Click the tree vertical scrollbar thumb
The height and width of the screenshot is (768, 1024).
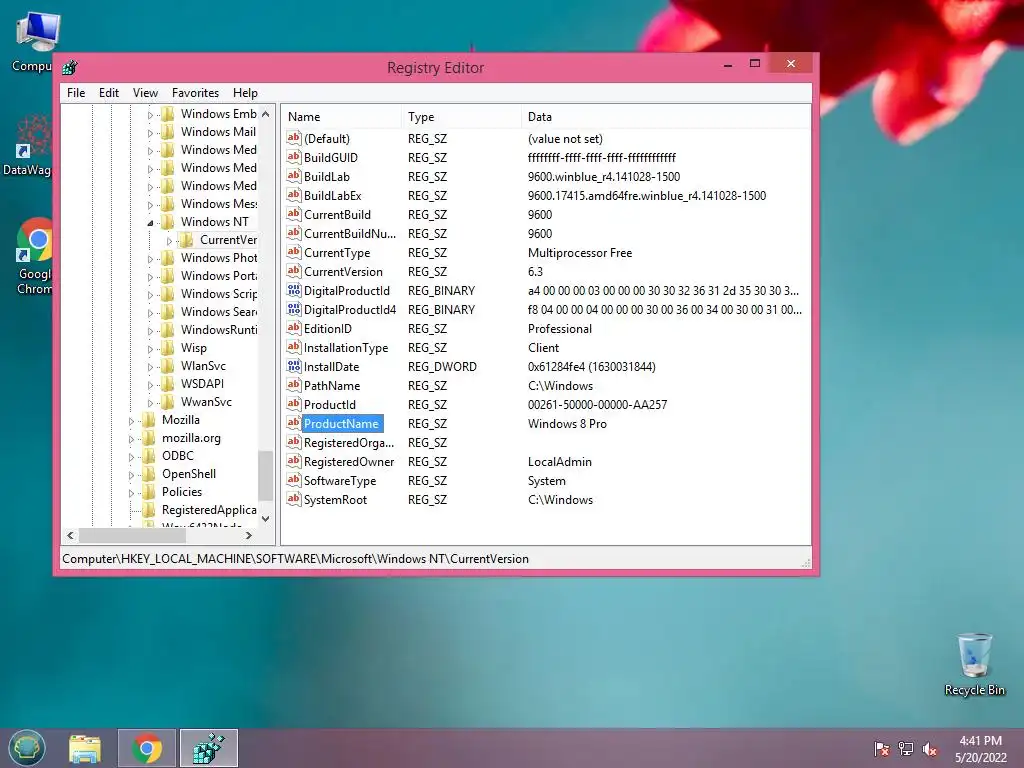pos(265,475)
